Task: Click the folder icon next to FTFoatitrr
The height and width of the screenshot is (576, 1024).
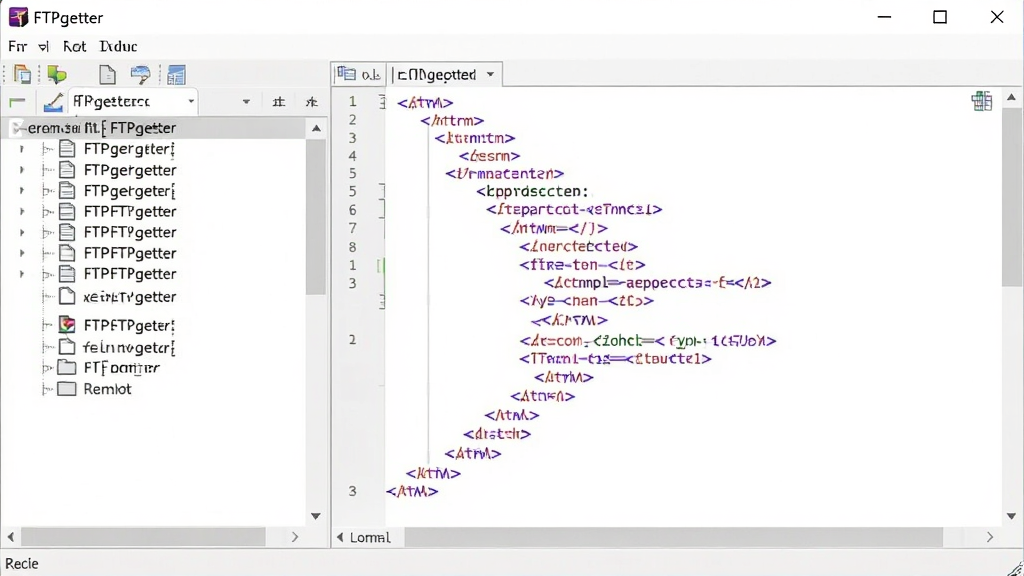Action: 67,368
